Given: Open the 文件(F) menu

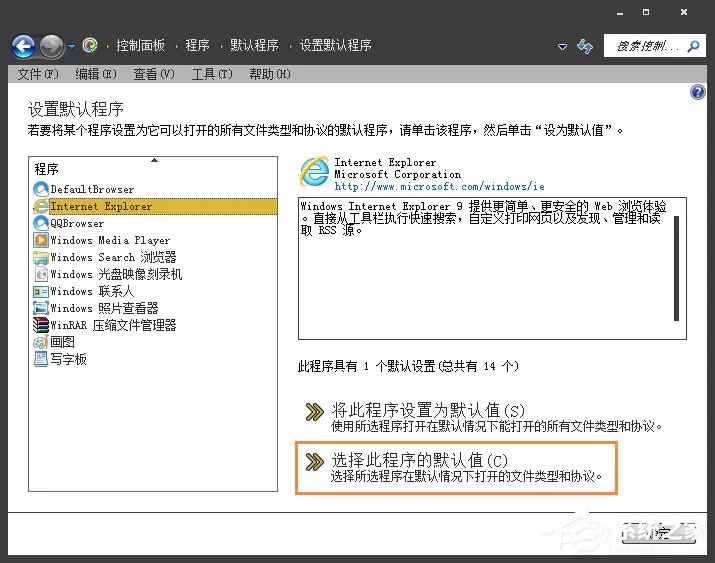Looking at the screenshot, I should pos(38,74).
